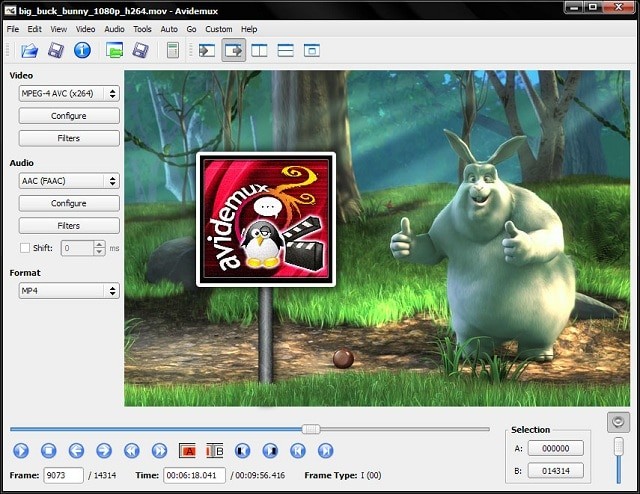The image size is (640, 494).
Task: Set selection marker B
Action: [x=214, y=451]
